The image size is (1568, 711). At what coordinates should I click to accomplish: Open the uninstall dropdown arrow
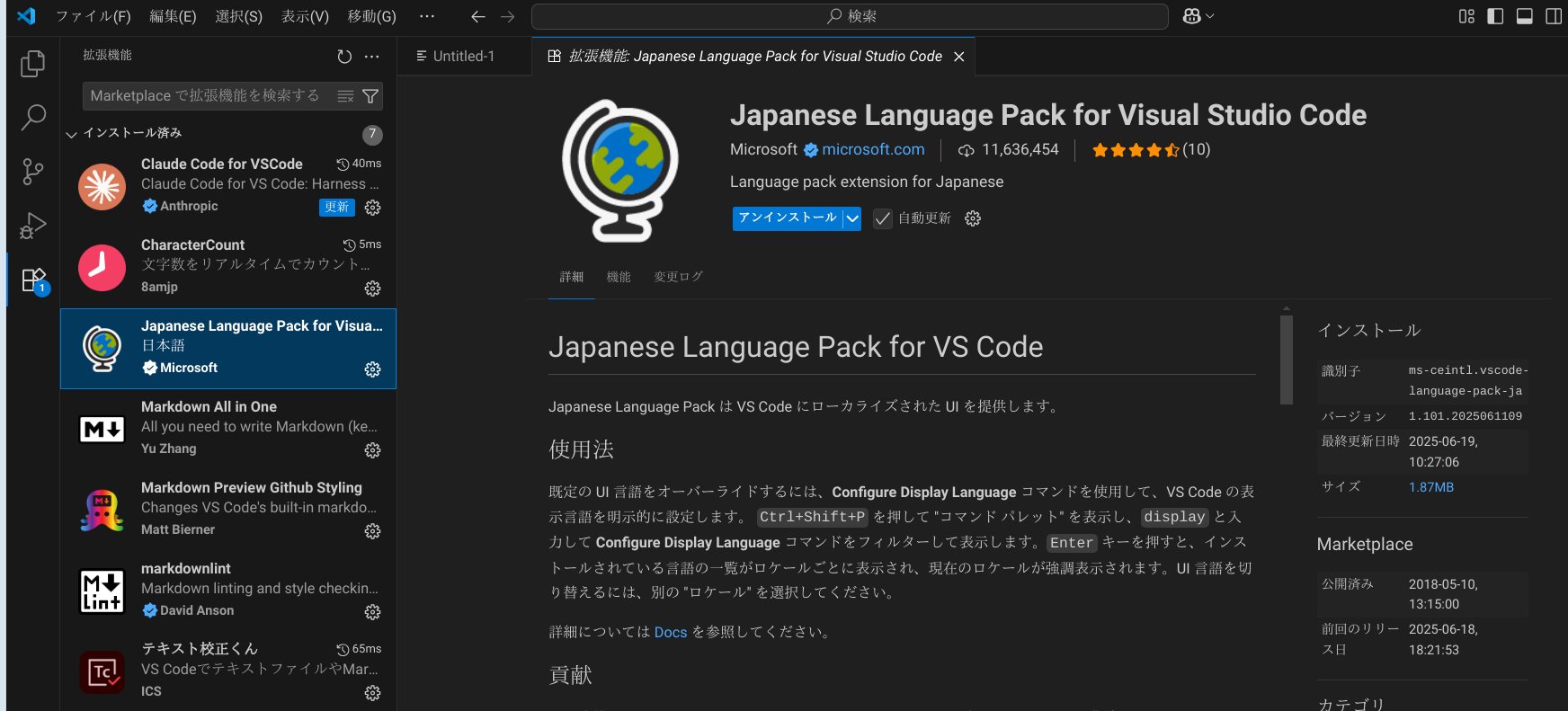pyautogui.click(x=852, y=218)
